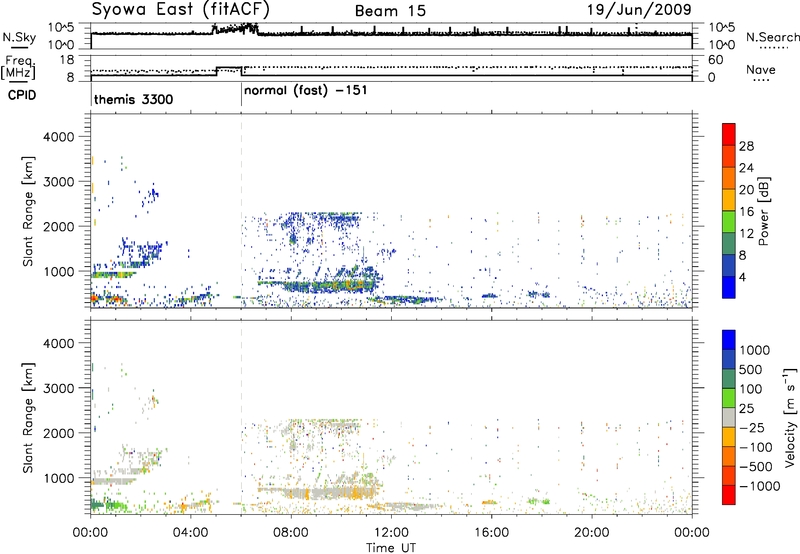Click the '20' label on Power colorbar
The width and height of the screenshot is (800, 554).
(746, 190)
